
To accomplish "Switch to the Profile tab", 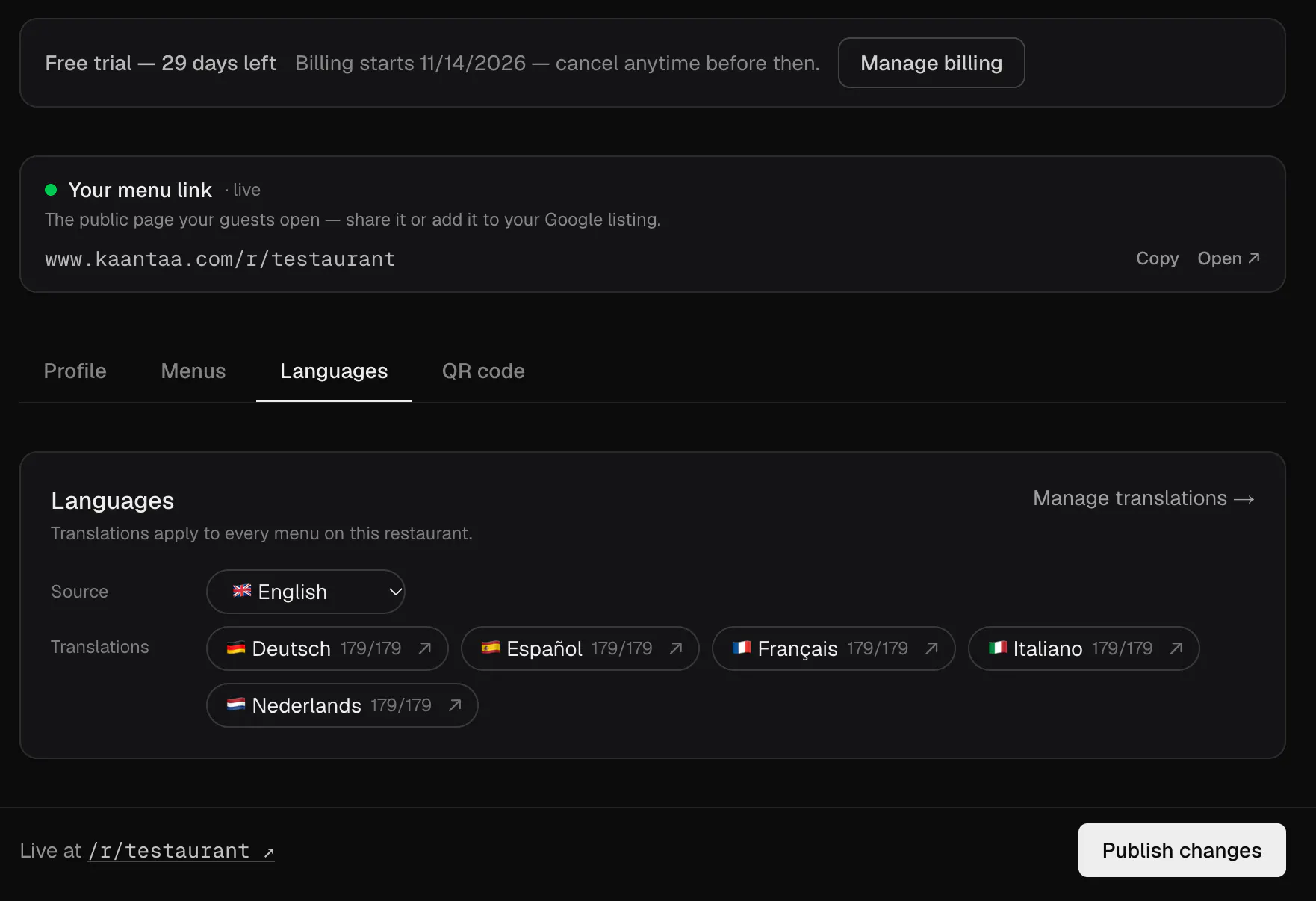I will [75, 371].
